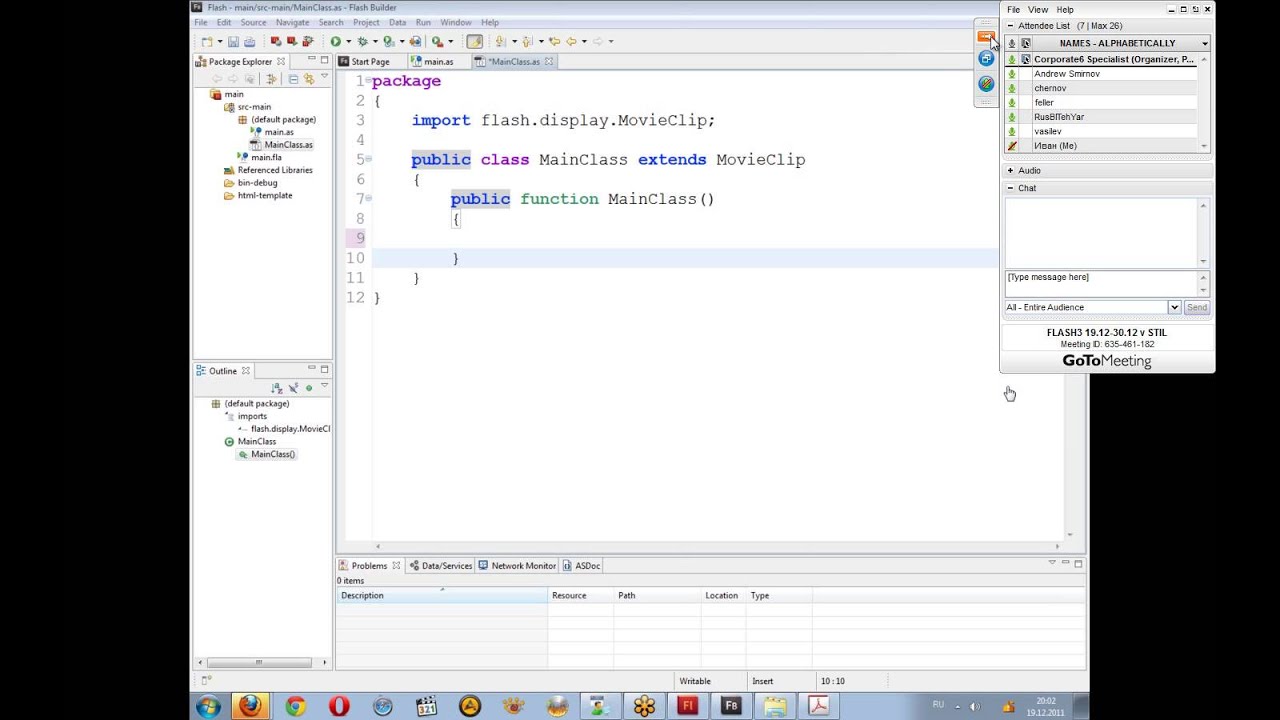This screenshot has width=1280, height=720.
Task: Click the blue screen sharing grab-tab icon
Action: pyautogui.click(x=986, y=59)
